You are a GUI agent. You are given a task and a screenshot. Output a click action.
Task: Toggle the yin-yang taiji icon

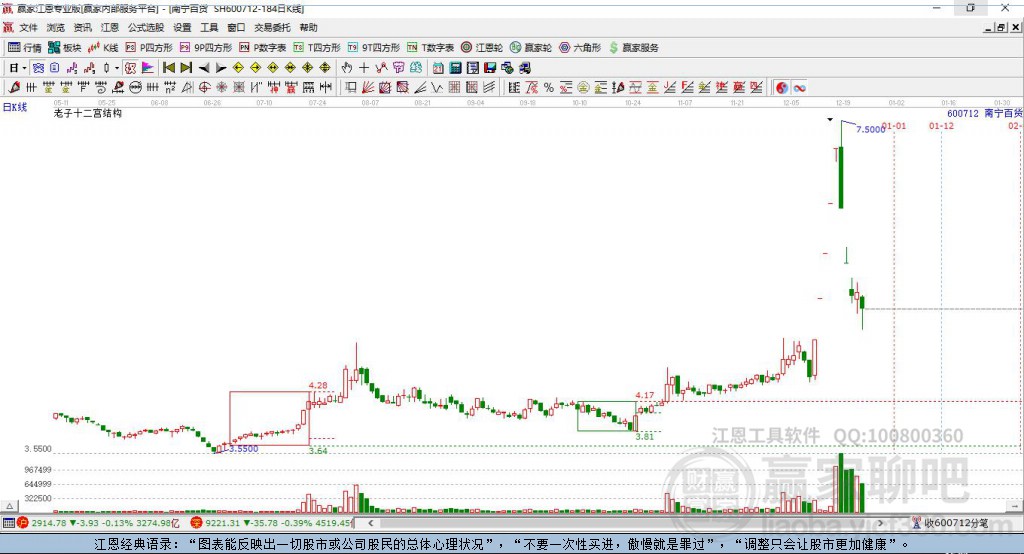782,88
